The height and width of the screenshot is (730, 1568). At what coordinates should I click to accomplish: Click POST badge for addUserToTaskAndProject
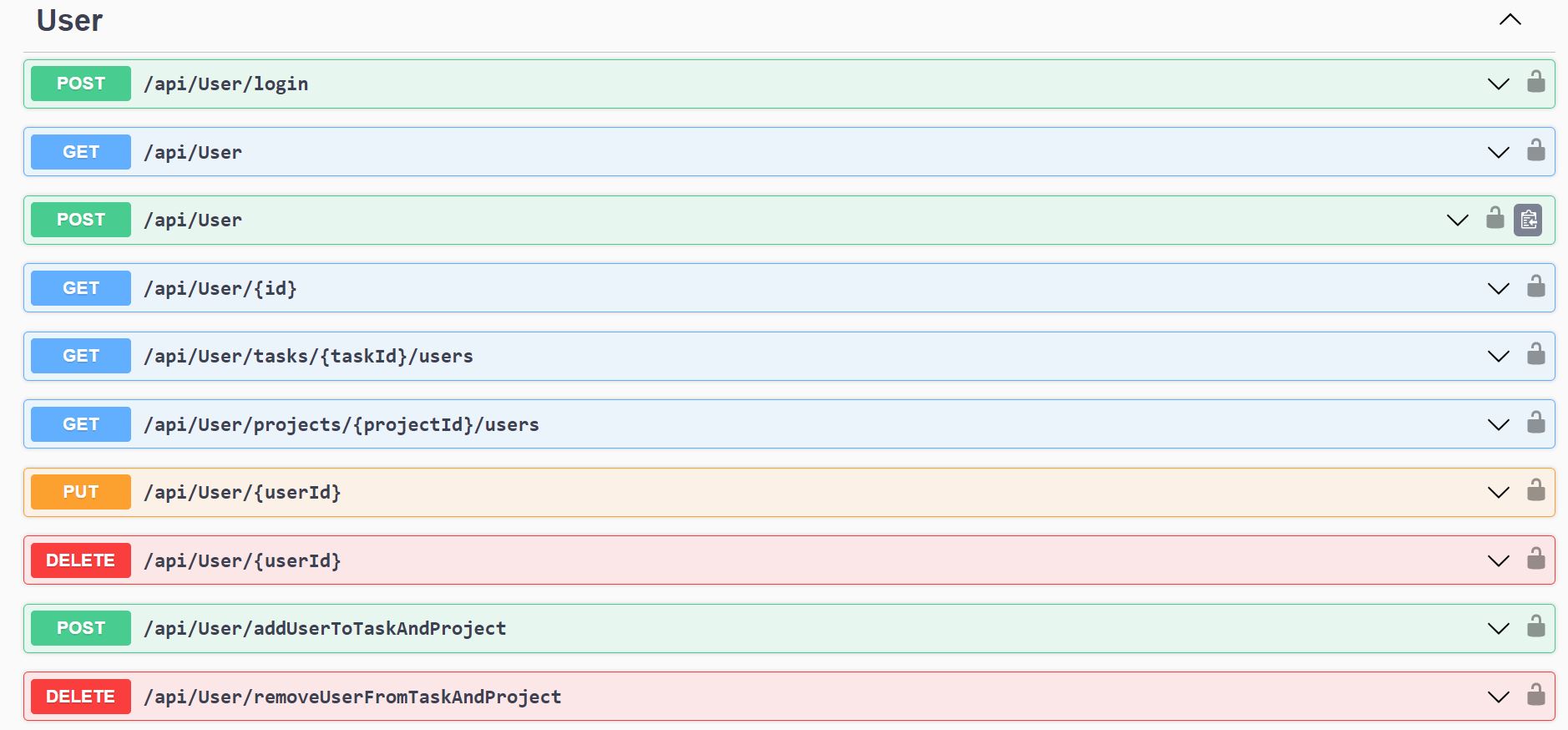tap(81, 628)
